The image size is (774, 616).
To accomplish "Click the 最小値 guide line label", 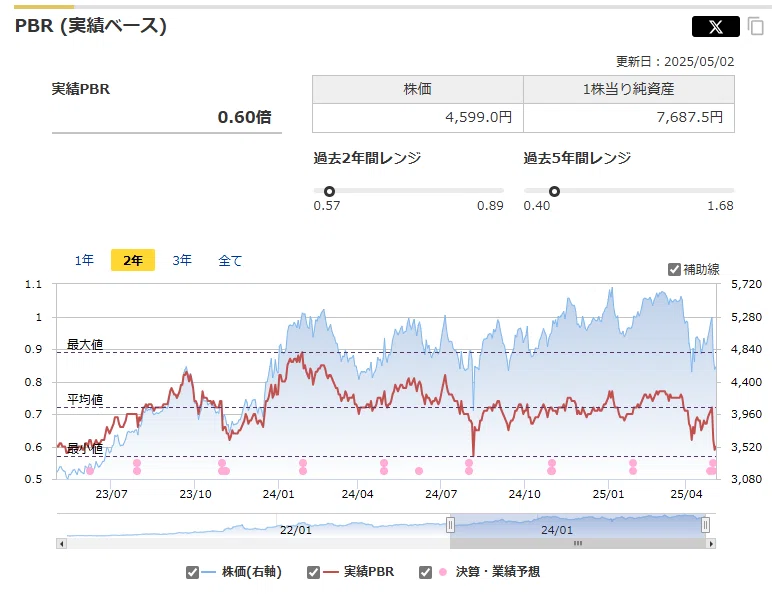I will tap(85, 448).
